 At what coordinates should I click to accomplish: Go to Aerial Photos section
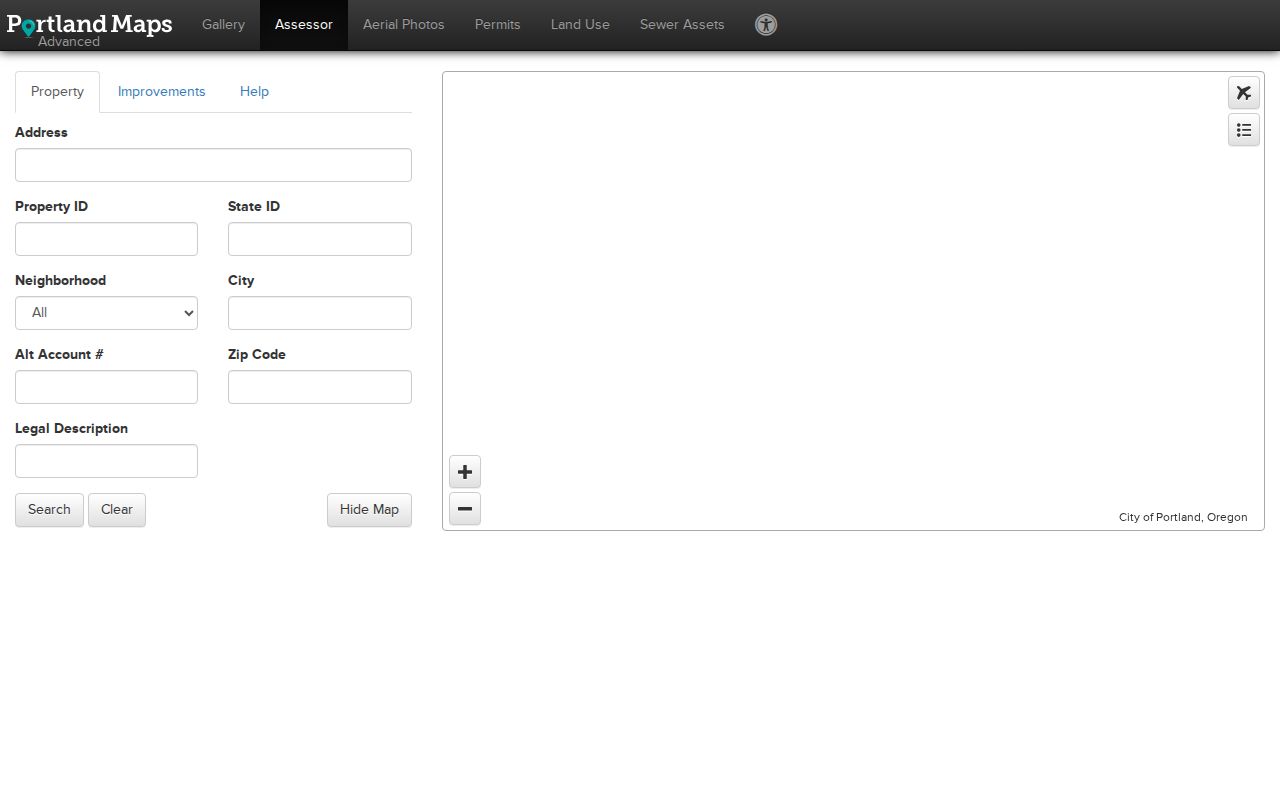coord(404,25)
